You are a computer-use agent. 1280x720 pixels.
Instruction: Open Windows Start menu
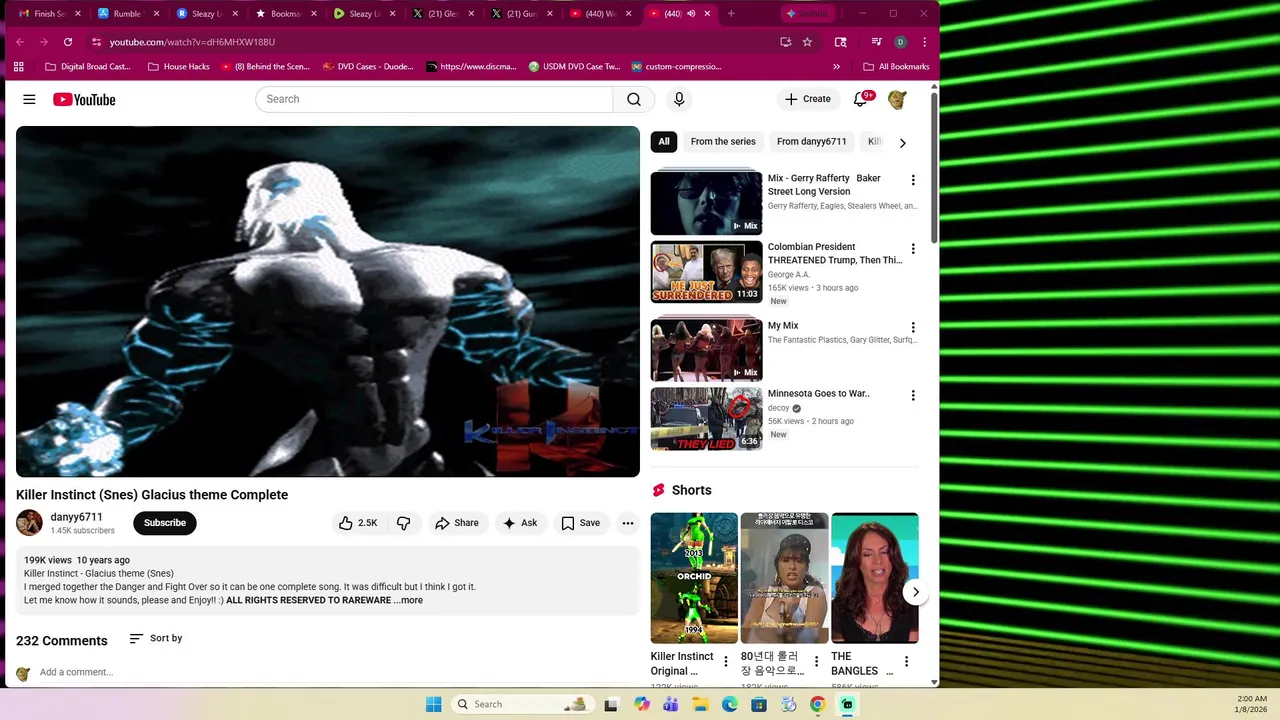coord(433,704)
